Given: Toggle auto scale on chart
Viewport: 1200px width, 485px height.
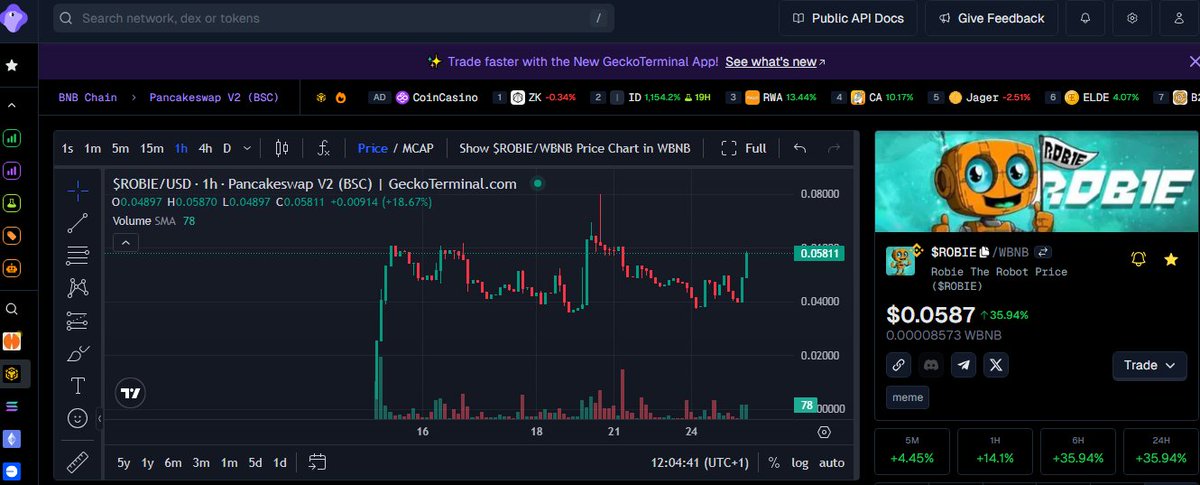Looking at the screenshot, I should 832,462.
